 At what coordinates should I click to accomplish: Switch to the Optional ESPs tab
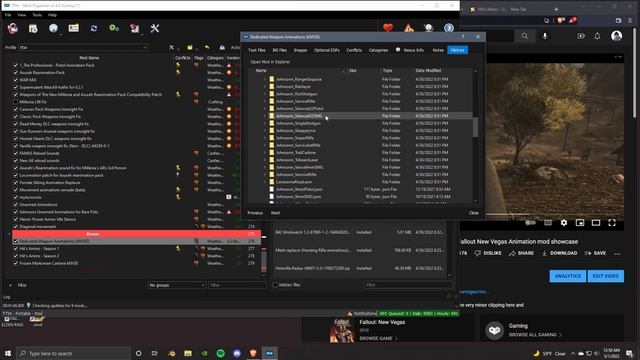tap(327, 50)
